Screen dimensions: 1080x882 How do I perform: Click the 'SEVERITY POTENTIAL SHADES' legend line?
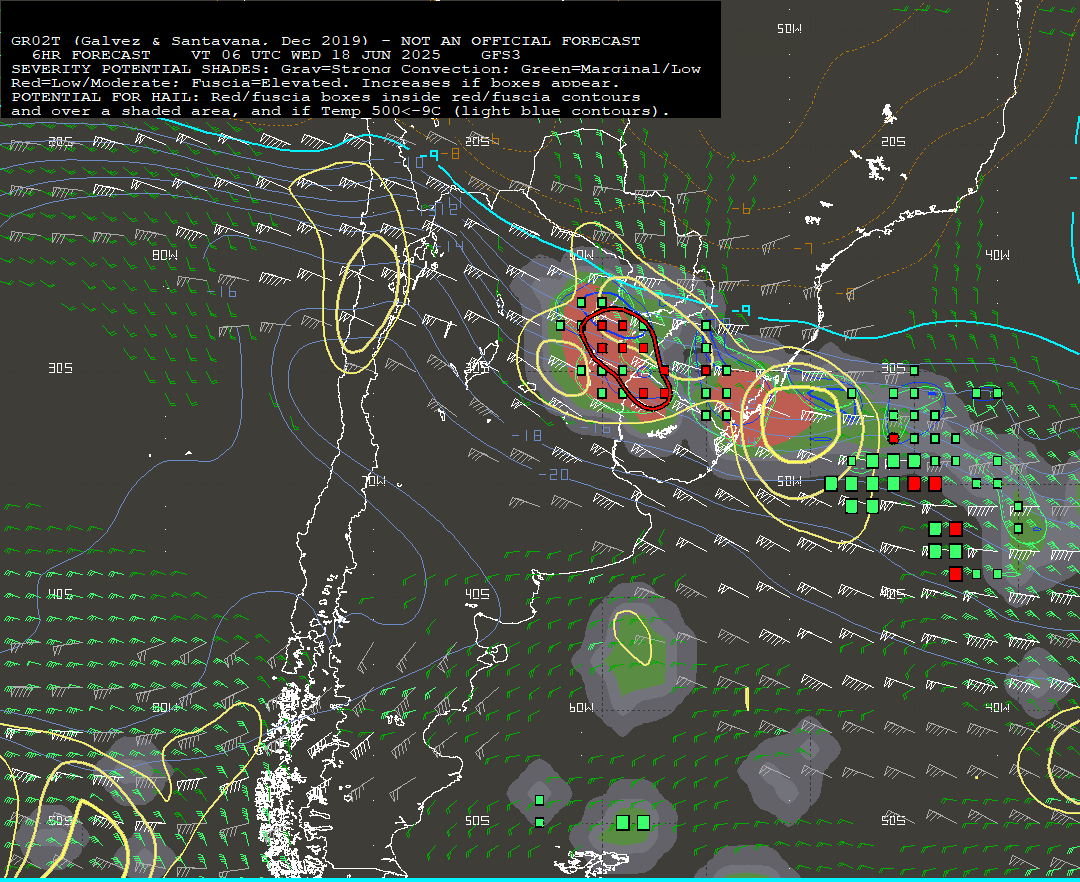(356, 69)
